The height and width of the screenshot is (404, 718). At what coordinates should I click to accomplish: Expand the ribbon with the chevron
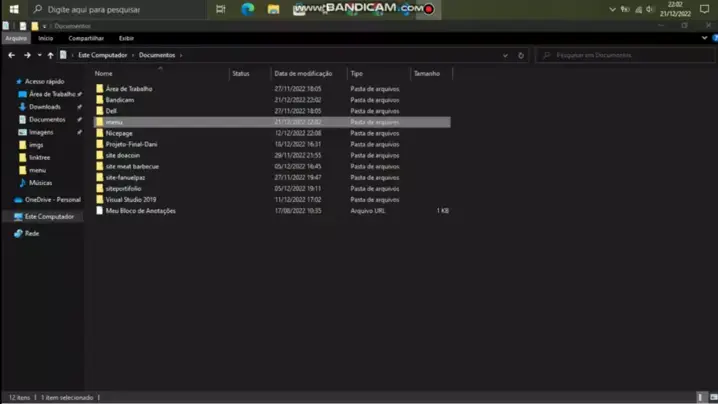(x=704, y=38)
